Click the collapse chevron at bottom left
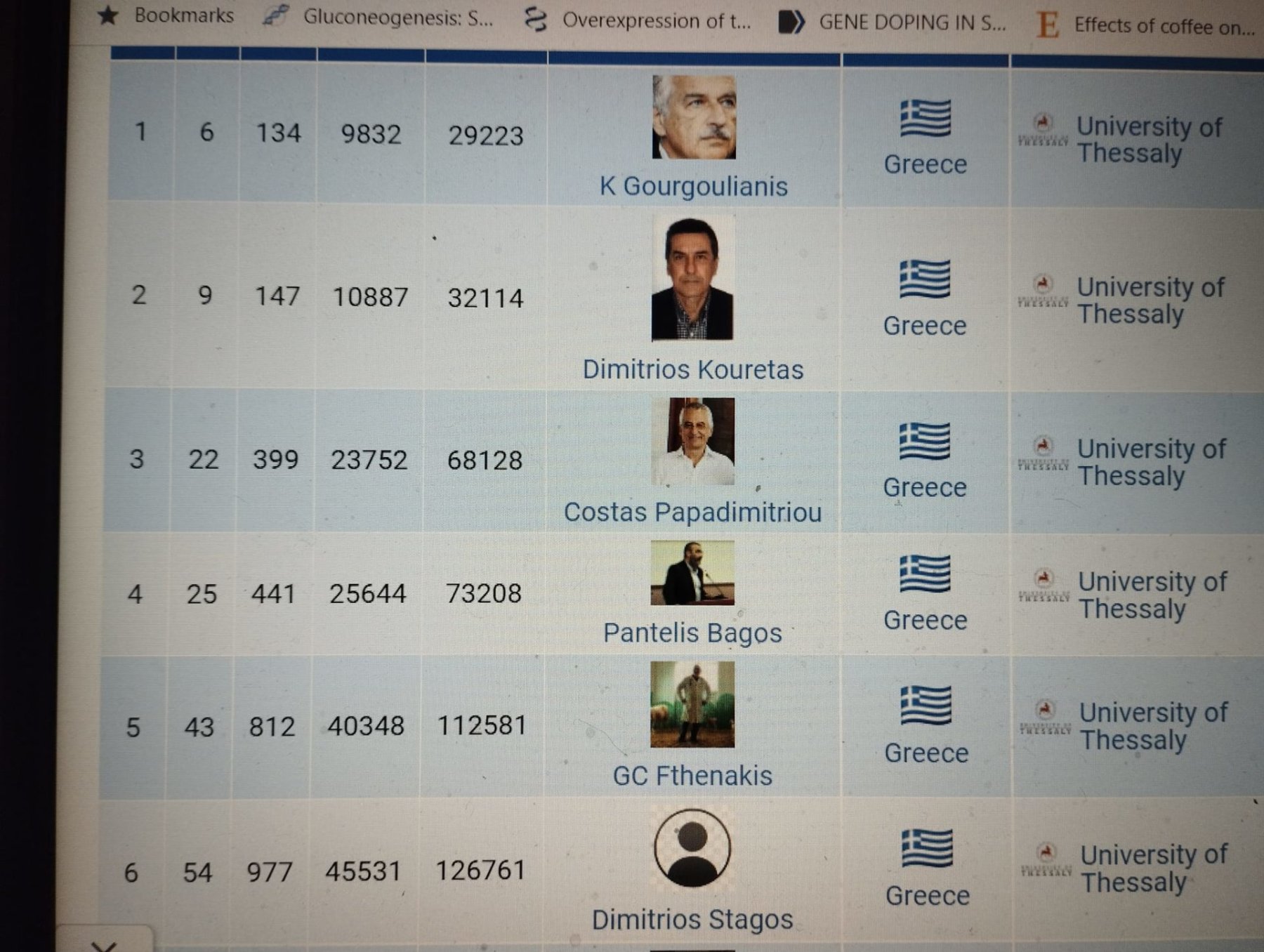 pyautogui.click(x=104, y=945)
